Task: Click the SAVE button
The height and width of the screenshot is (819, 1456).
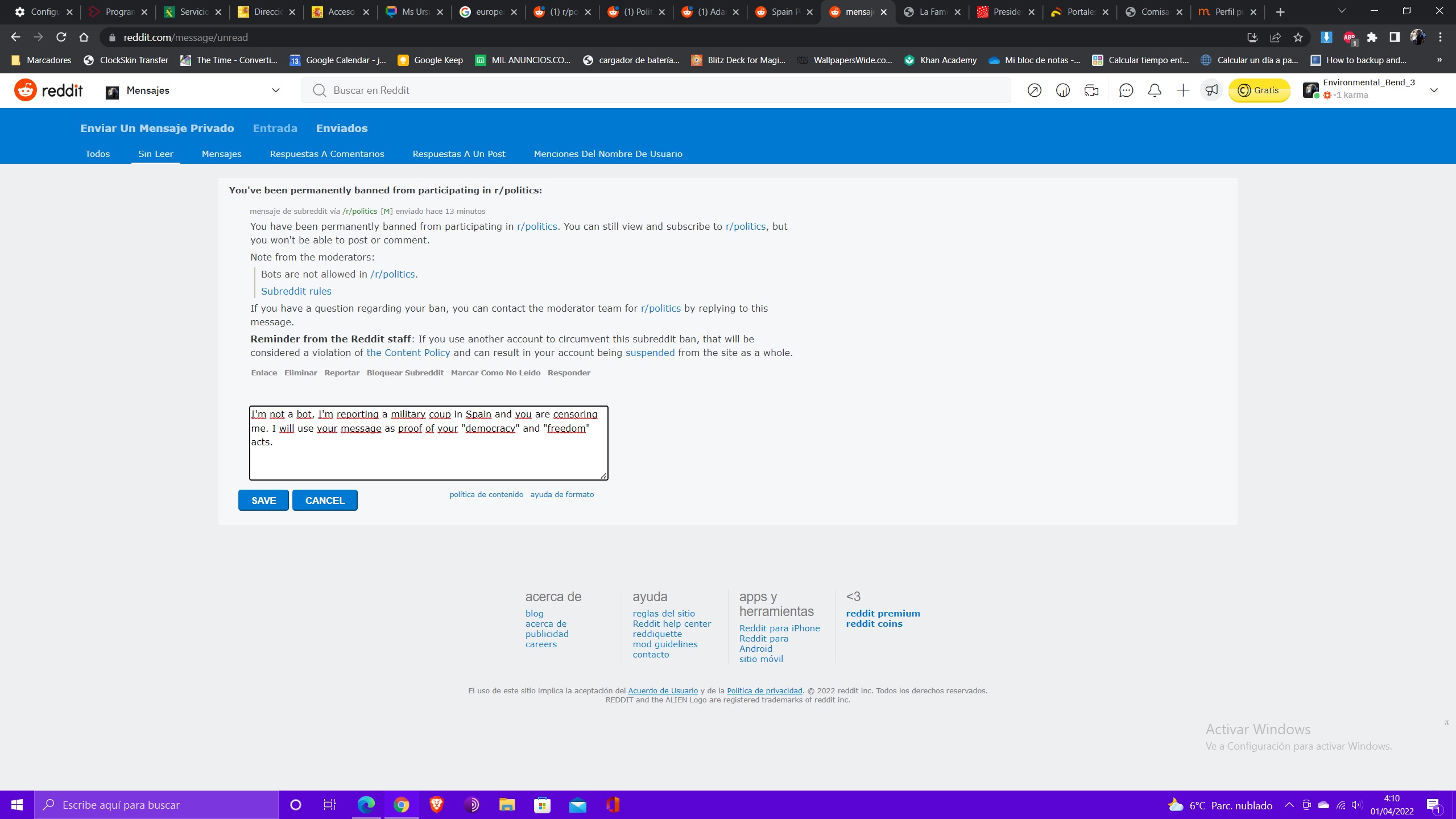Action: 263,500
